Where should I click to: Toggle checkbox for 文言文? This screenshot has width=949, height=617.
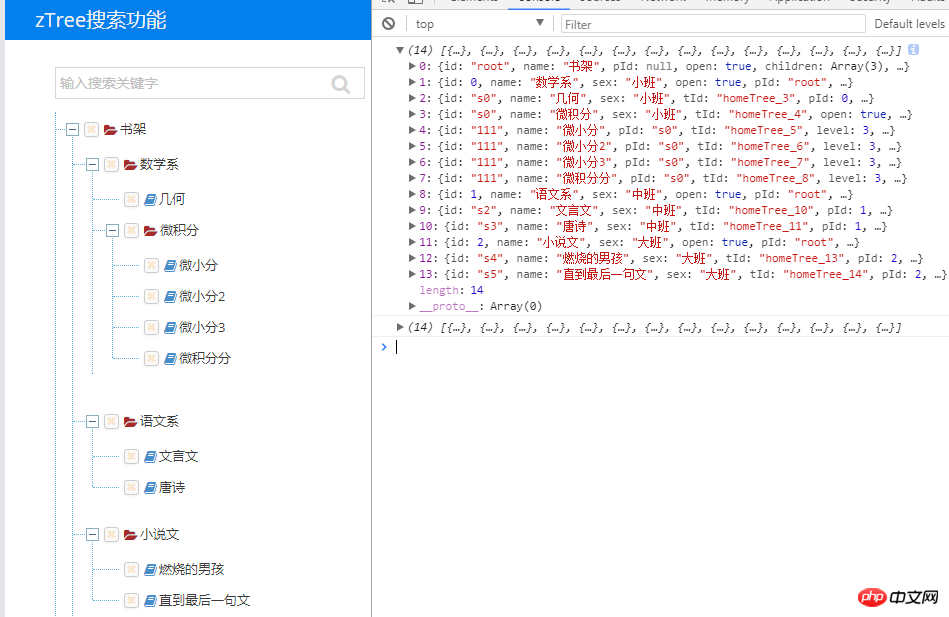(x=131, y=457)
